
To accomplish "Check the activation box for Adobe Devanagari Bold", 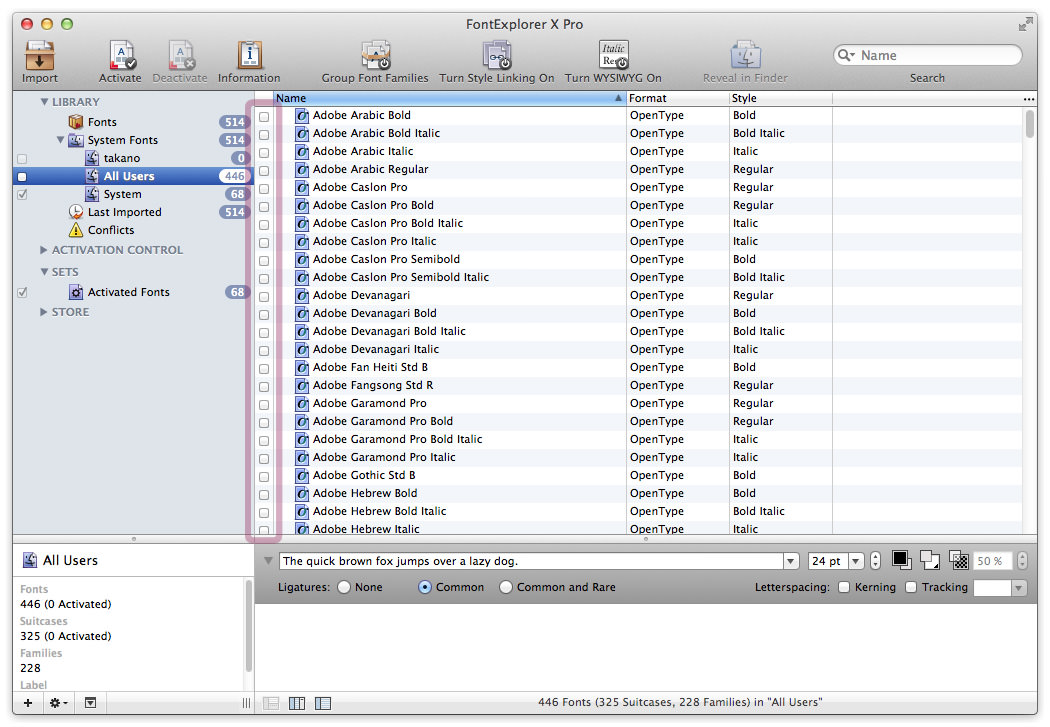I will 264,315.
